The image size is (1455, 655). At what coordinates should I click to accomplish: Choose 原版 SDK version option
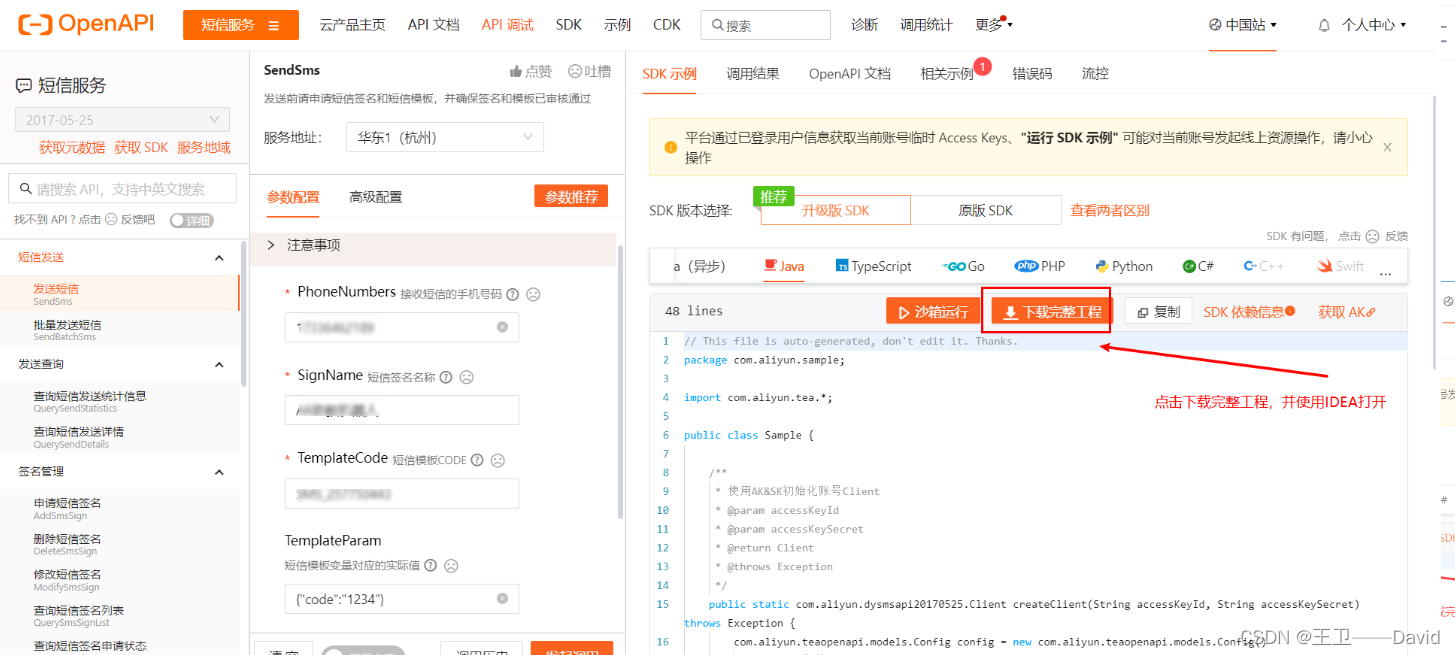click(x=986, y=210)
